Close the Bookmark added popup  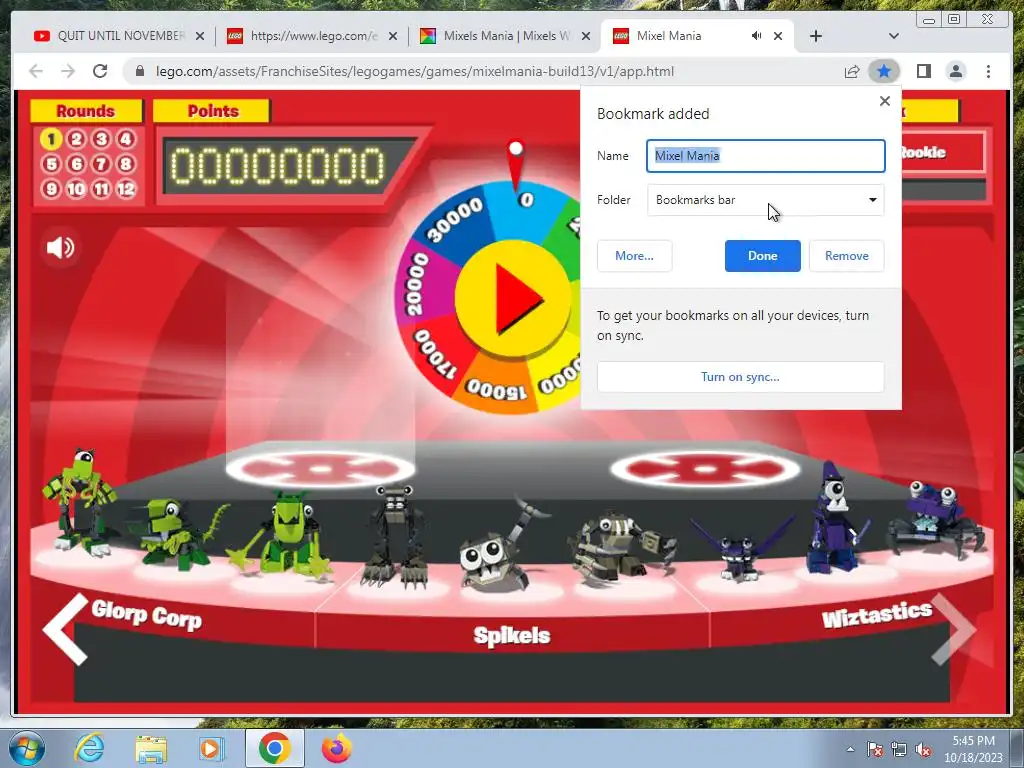tap(884, 101)
